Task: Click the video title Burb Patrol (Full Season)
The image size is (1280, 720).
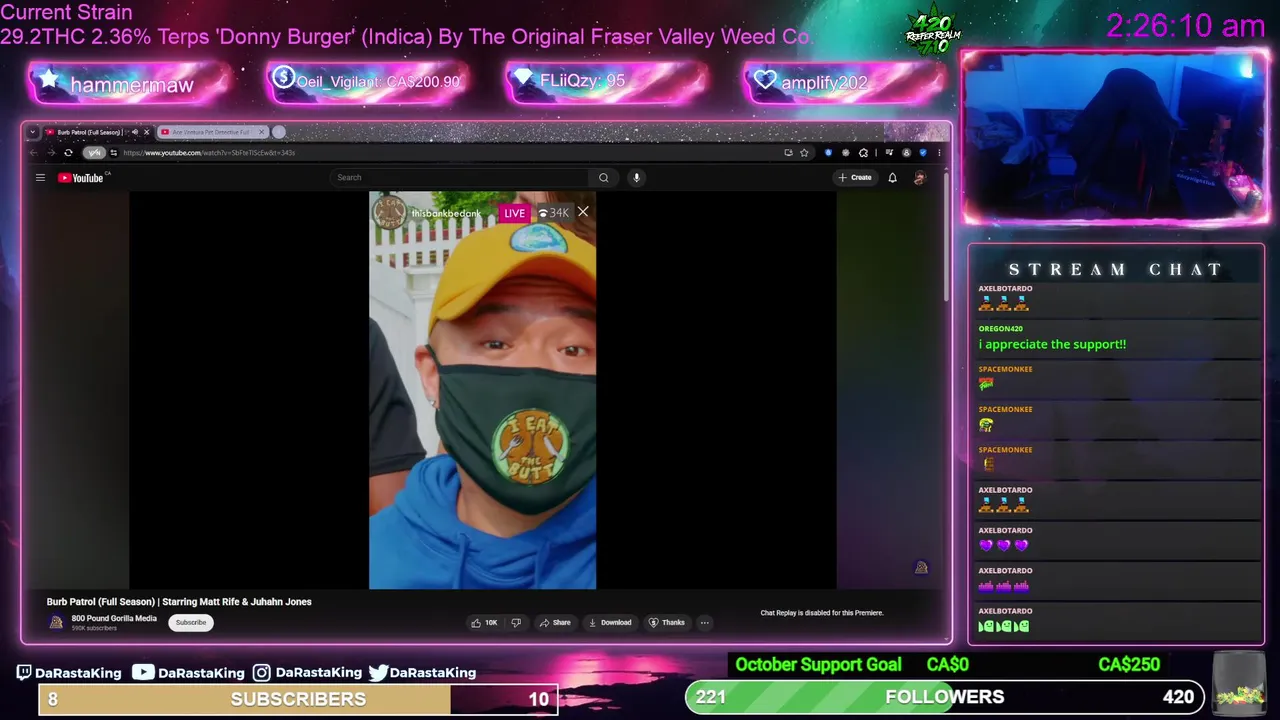Action: pyautogui.click(x=179, y=602)
